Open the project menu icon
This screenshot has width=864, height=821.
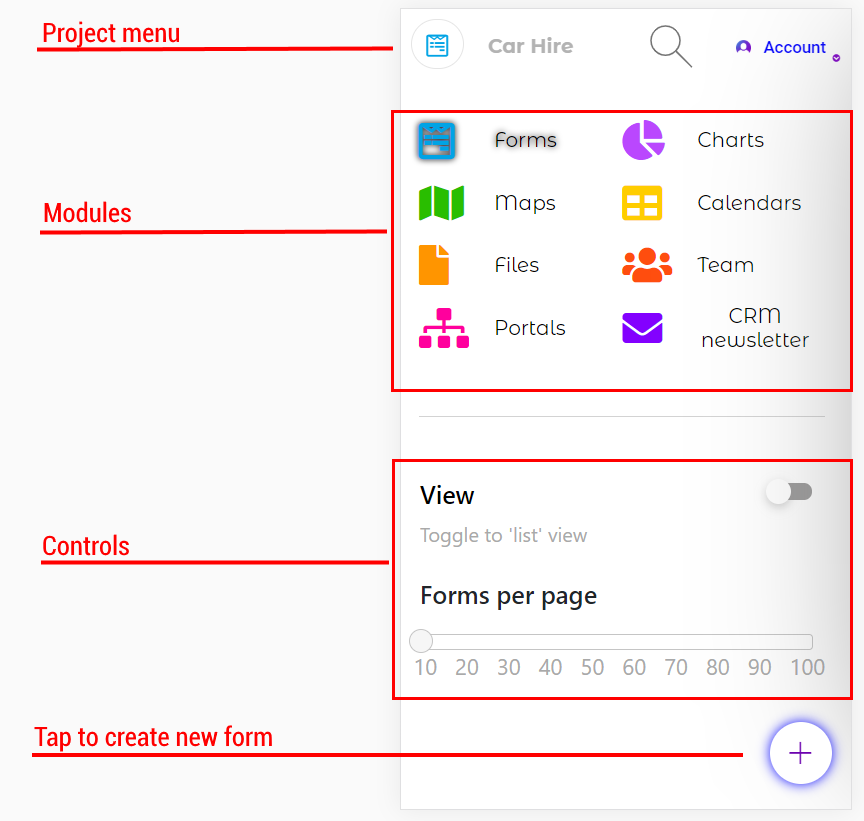pos(438,45)
